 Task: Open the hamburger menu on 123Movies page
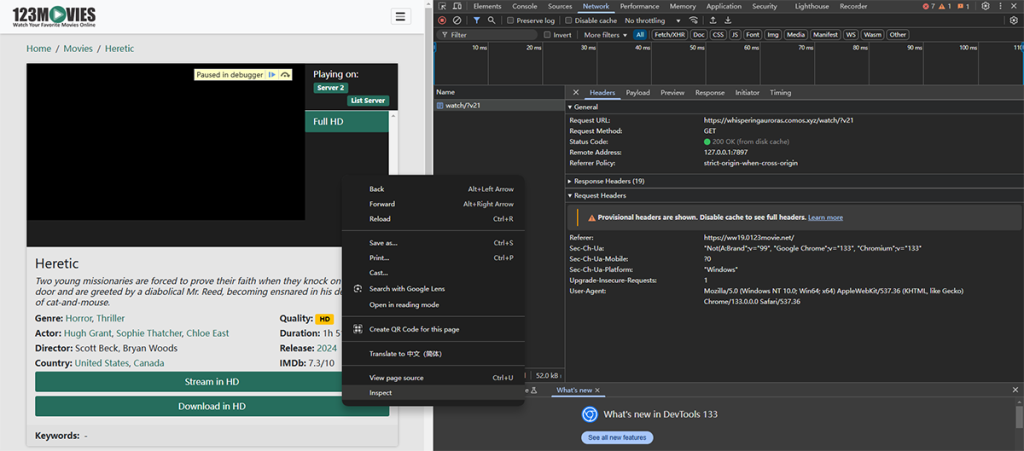400,16
